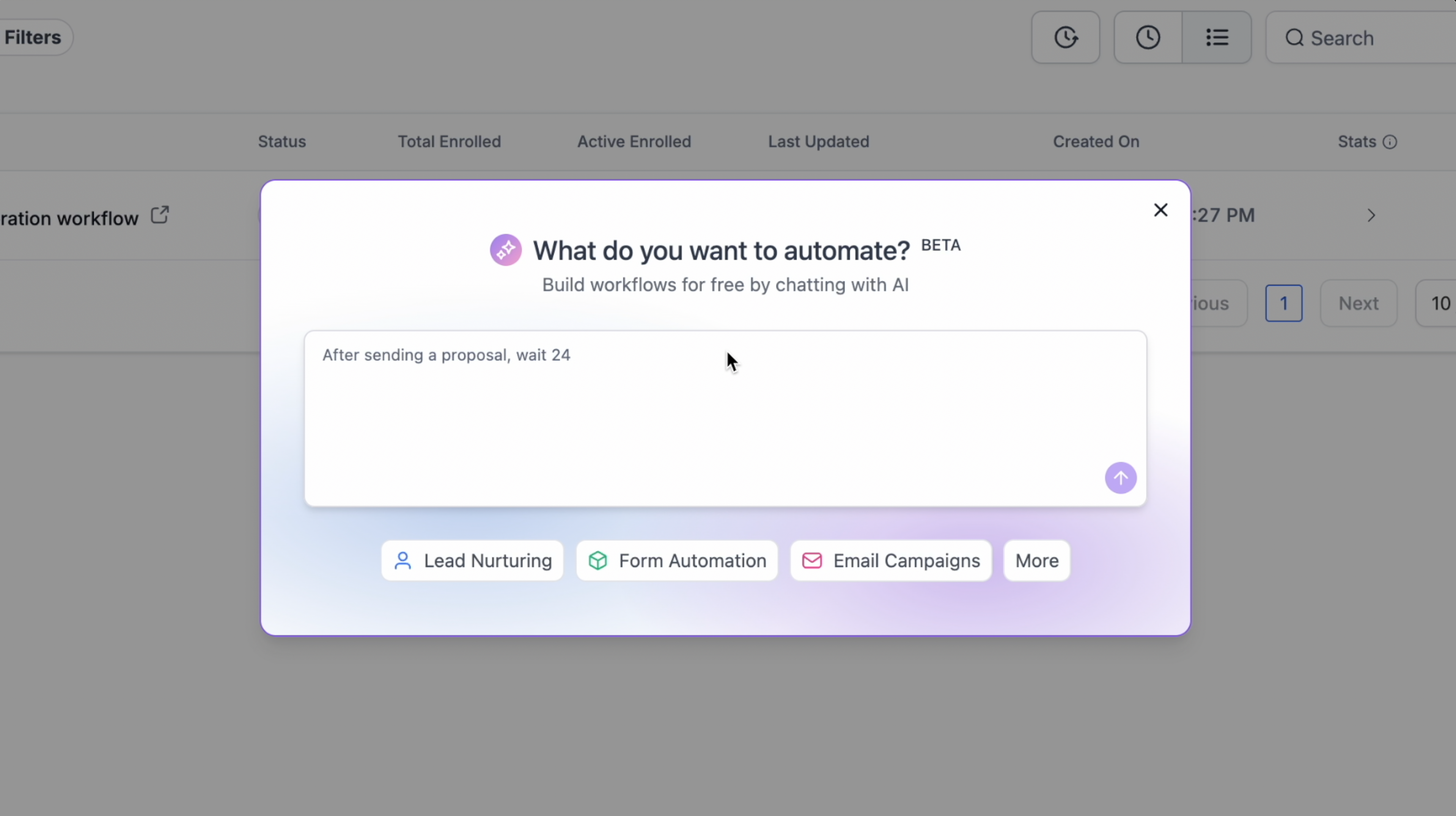Image resolution: width=1456 pixels, height=816 pixels.
Task: Expand the workflow row chevron
Action: [1371, 215]
